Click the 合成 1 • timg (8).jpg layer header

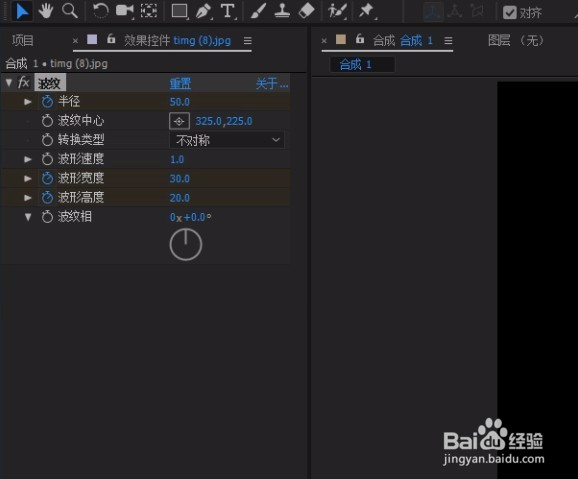tap(56, 64)
